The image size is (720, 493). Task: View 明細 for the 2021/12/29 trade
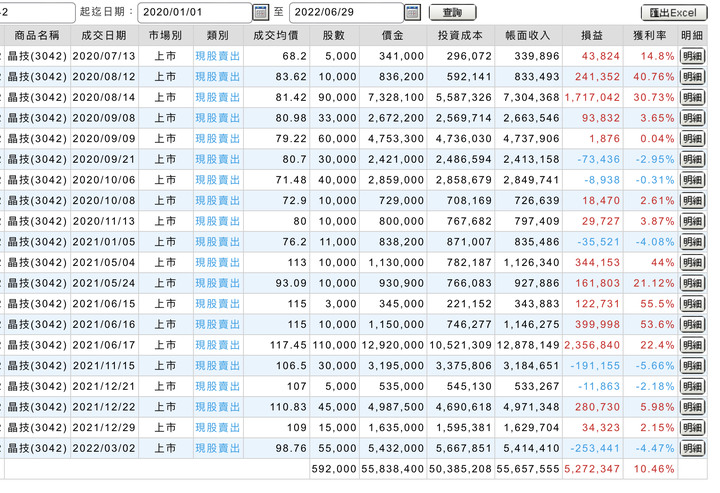692,428
